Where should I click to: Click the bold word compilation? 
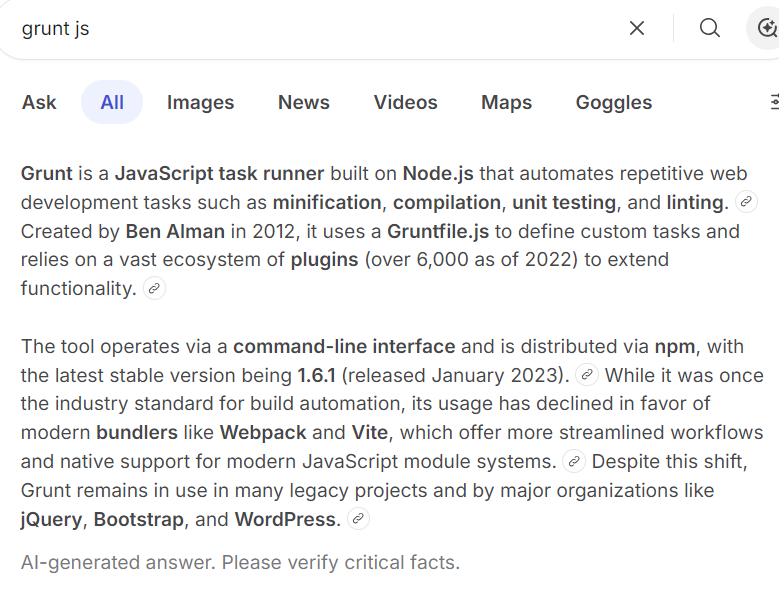point(447,203)
